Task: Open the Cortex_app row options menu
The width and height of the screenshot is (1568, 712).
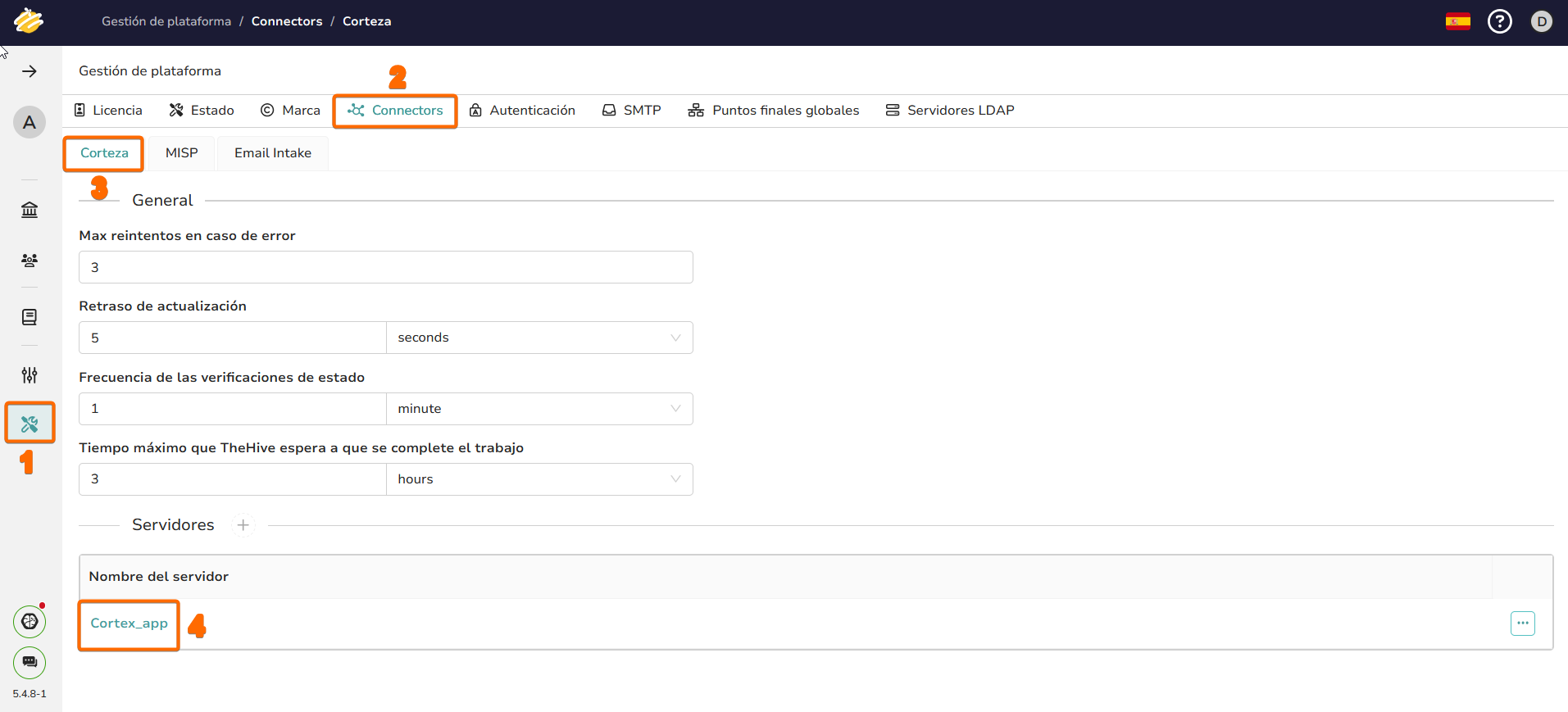Action: [1523, 624]
